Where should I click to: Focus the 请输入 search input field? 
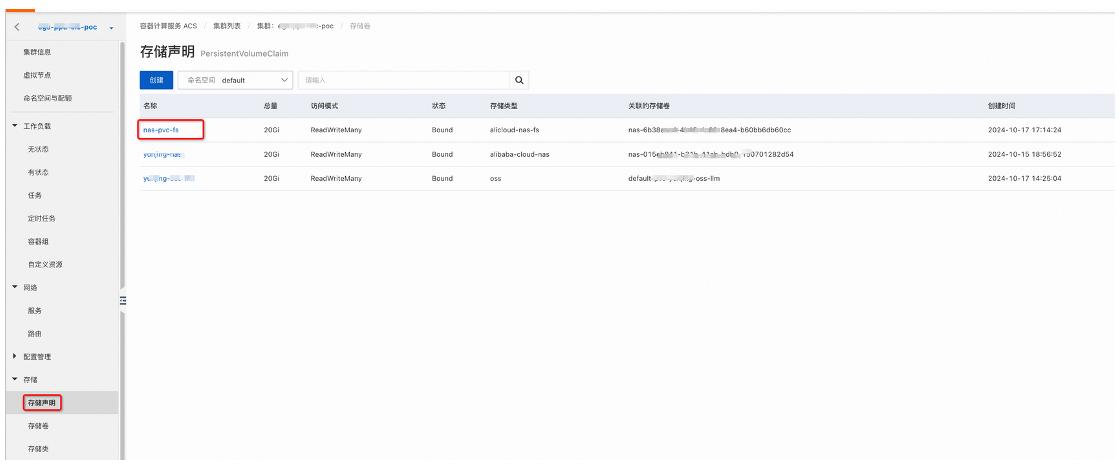coord(404,80)
